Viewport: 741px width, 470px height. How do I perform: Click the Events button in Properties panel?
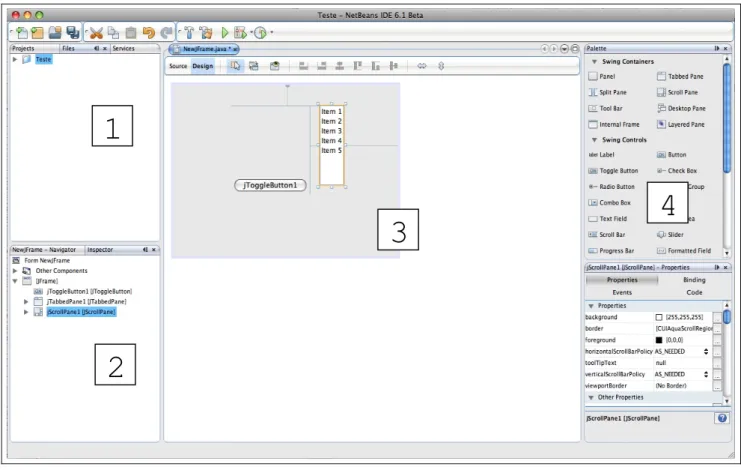pos(622,292)
